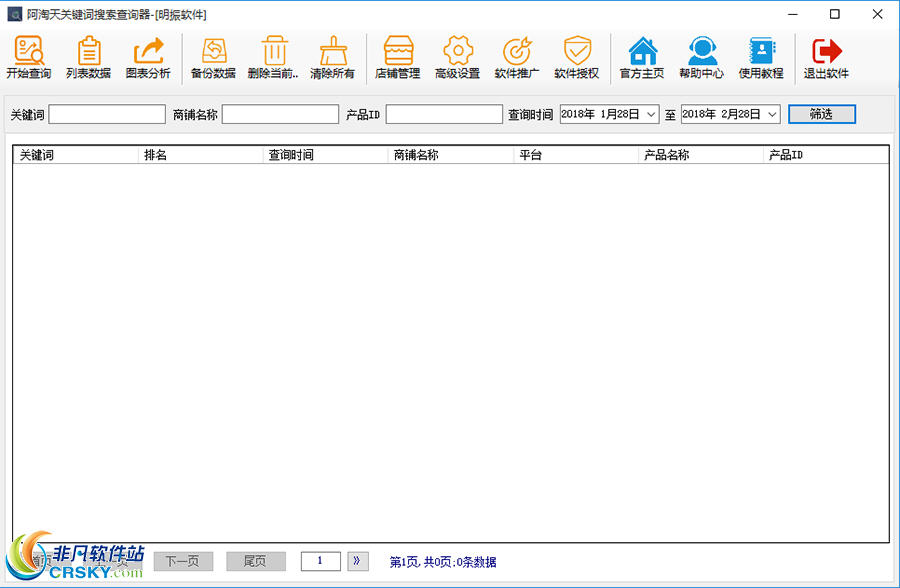Sort by the 平台 column header
This screenshot has height=588, width=900.
click(x=576, y=155)
